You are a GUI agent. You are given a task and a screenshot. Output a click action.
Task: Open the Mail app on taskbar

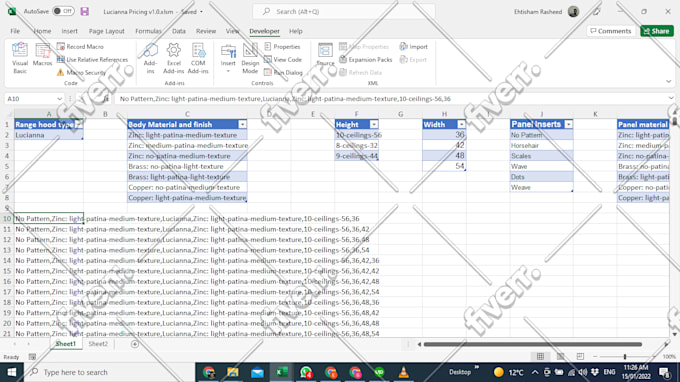pos(257,372)
